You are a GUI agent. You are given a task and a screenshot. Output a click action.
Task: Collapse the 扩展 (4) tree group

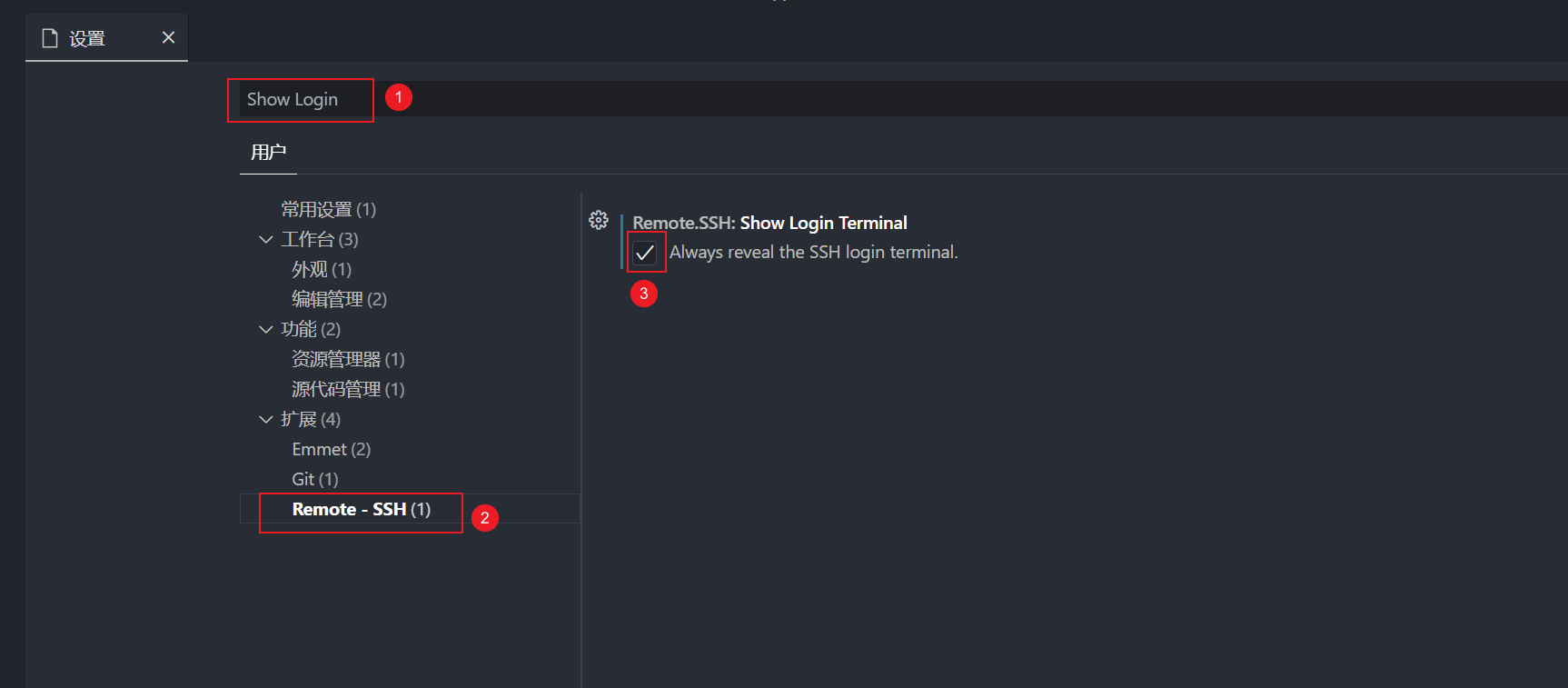tap(266, 420)
